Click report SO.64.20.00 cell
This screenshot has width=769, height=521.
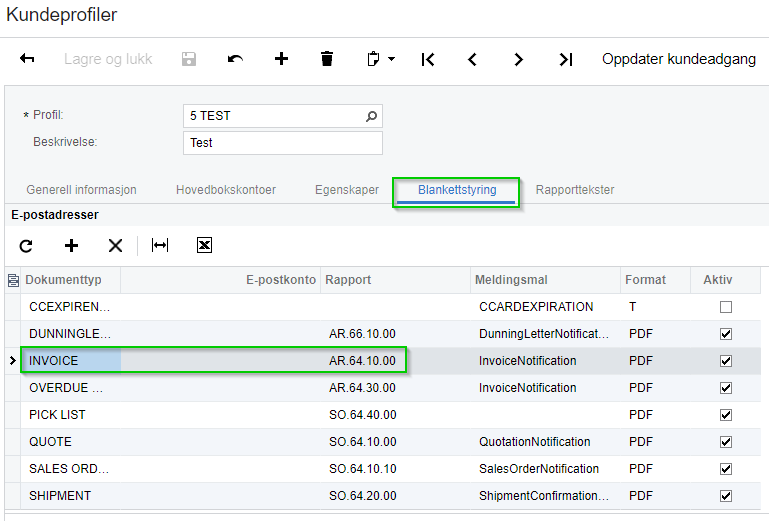tap(395, 496)
